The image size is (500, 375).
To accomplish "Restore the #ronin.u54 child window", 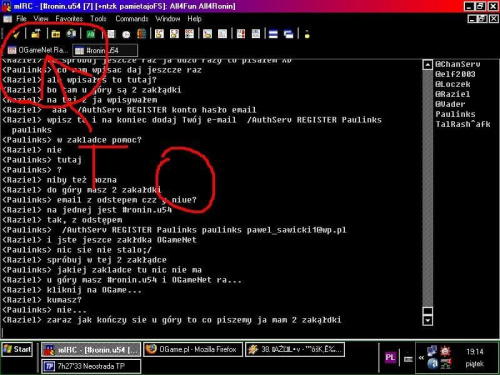I will [x=483, y=19].
